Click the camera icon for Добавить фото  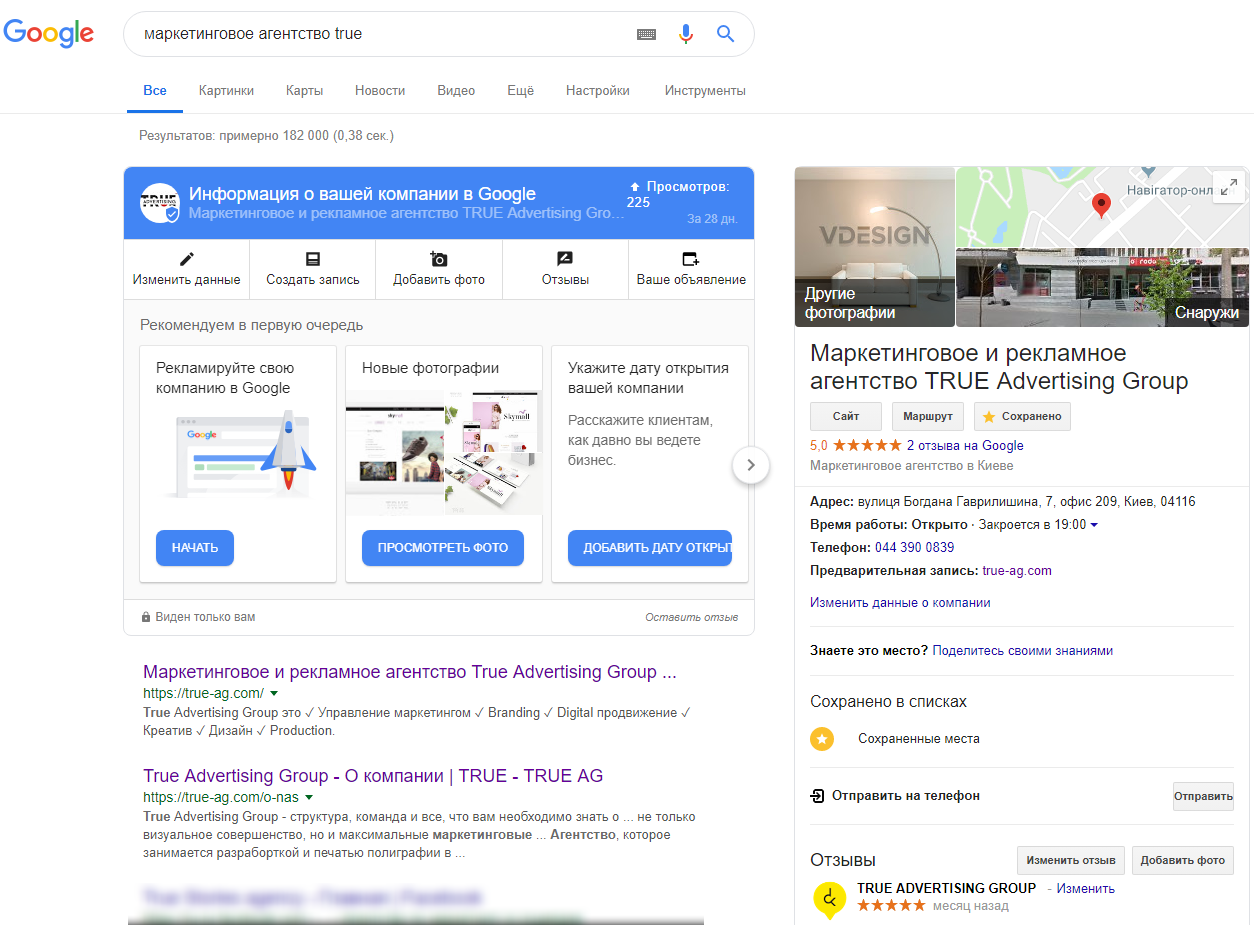pos(438,258)
